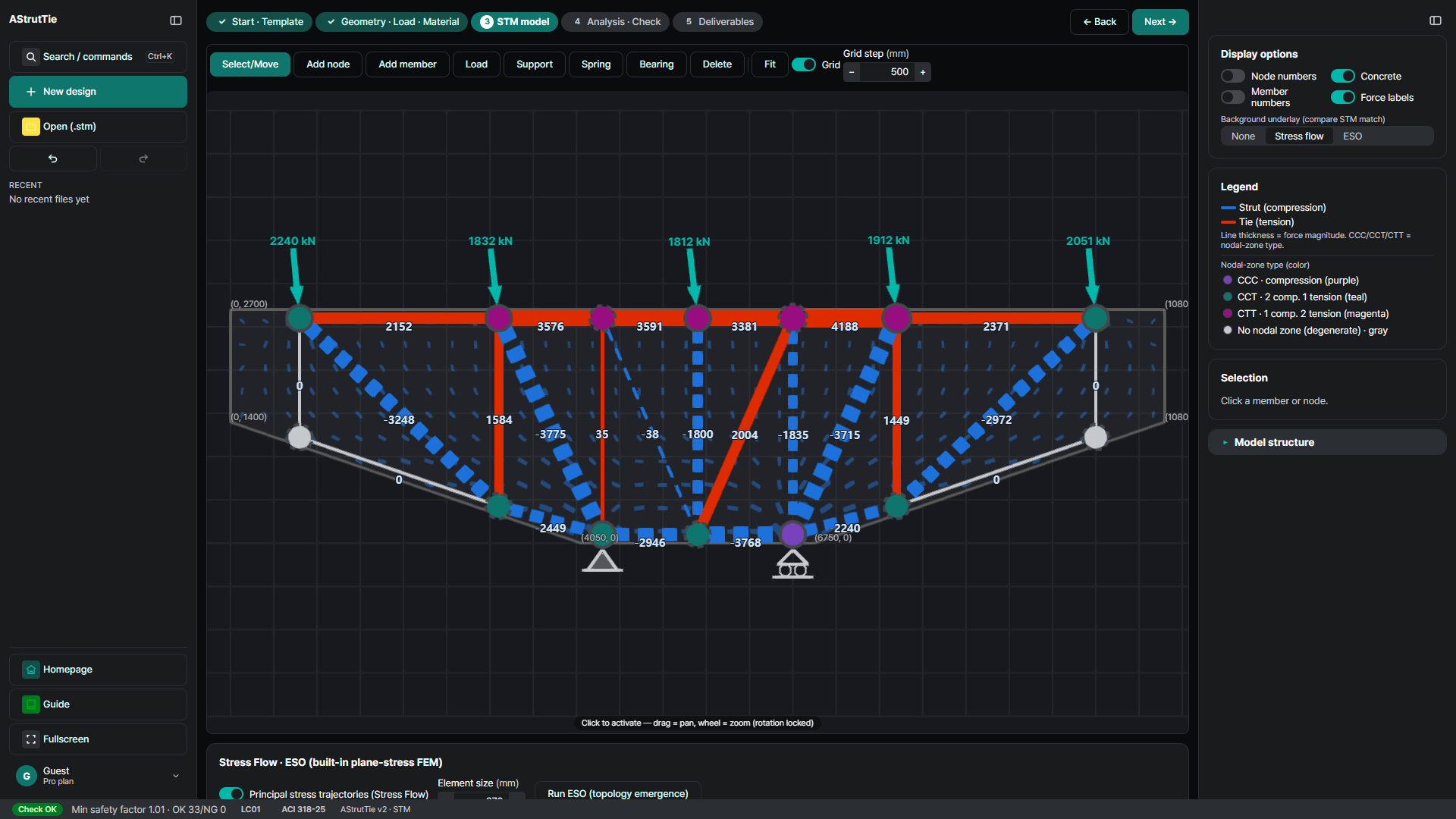Open the Analysis · Check step
Viewport: 1456px width, 819px height.
(x=616, y=22)
